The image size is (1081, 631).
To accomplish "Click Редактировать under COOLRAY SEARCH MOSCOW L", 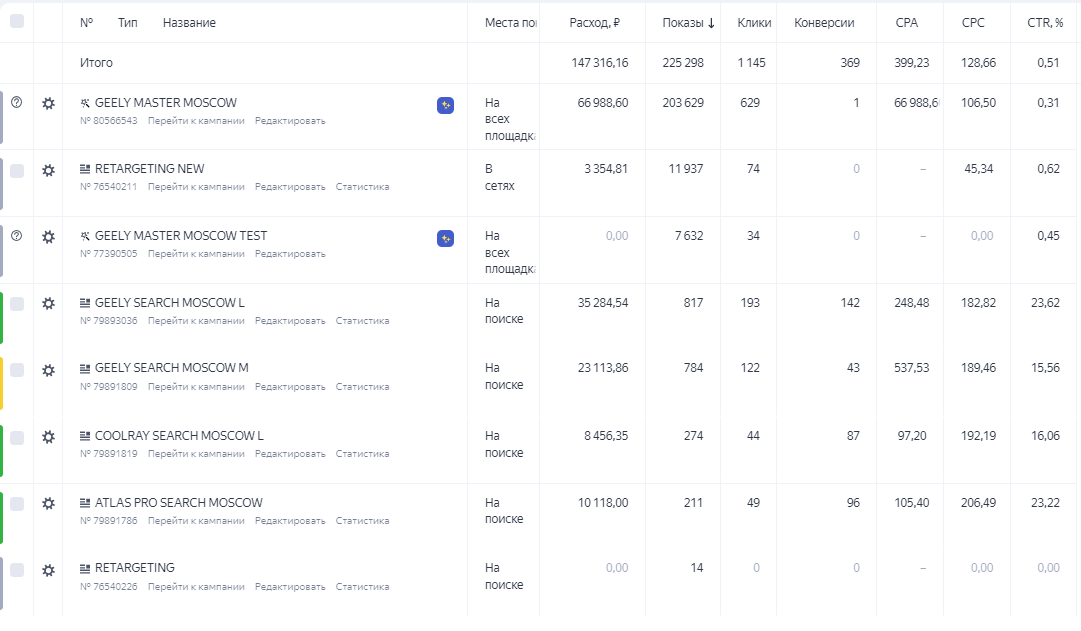I will (x=290, y=454).
